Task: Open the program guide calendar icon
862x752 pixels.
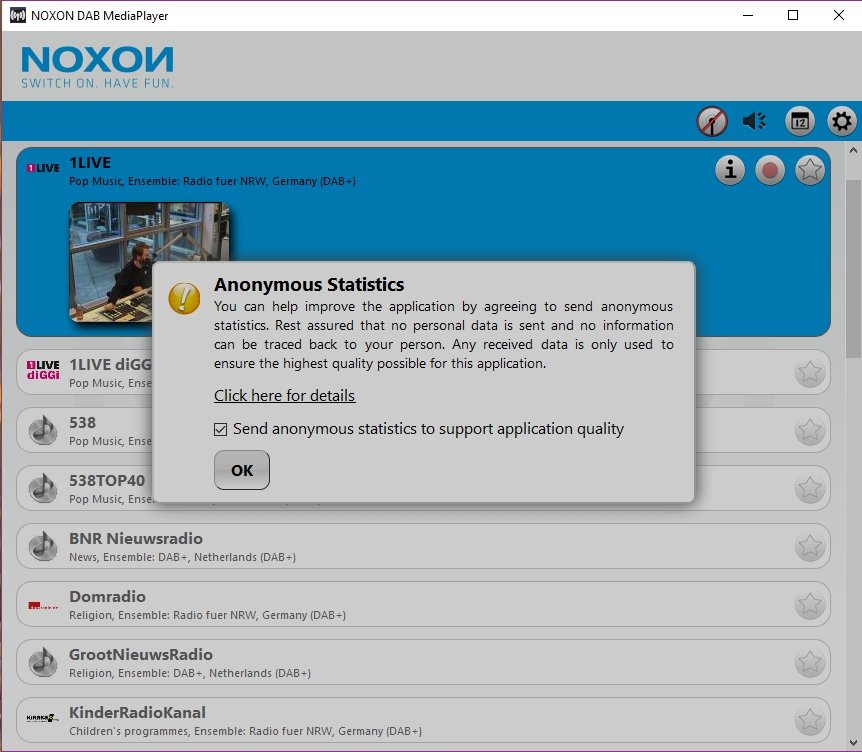Action: pos(800,121)
